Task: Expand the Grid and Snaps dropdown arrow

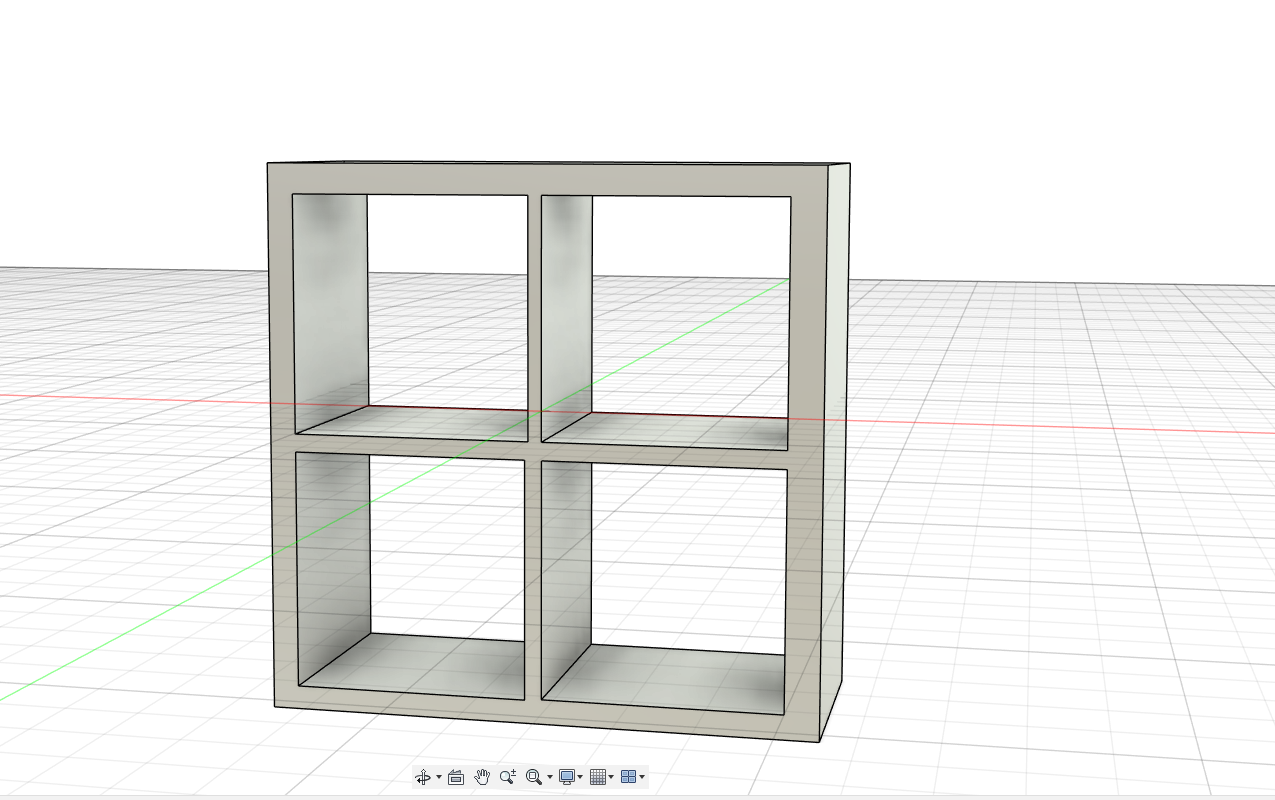Action: click(x=612, y=777)
